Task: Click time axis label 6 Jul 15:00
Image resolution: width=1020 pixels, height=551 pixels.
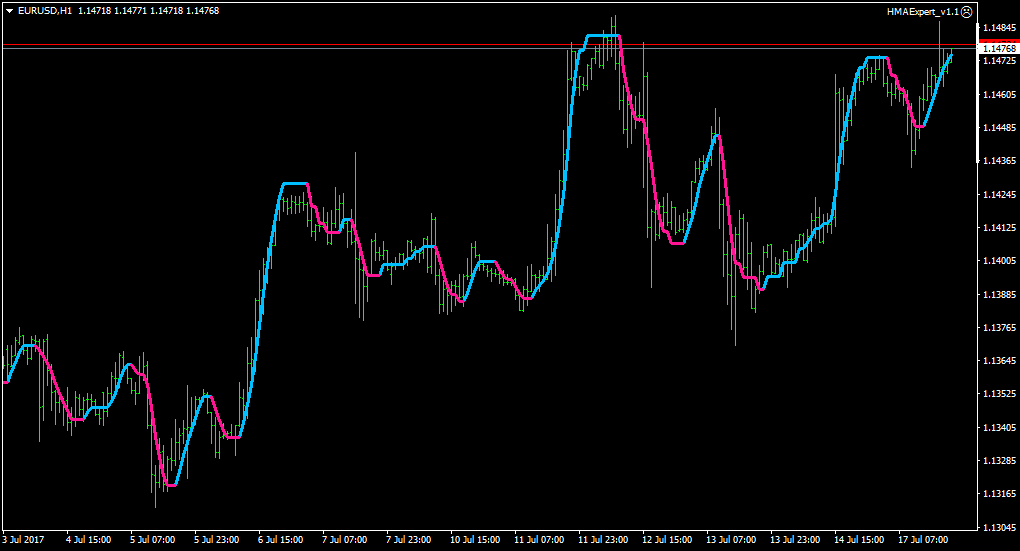Action: pyautogui.click(x=280, y=540)
